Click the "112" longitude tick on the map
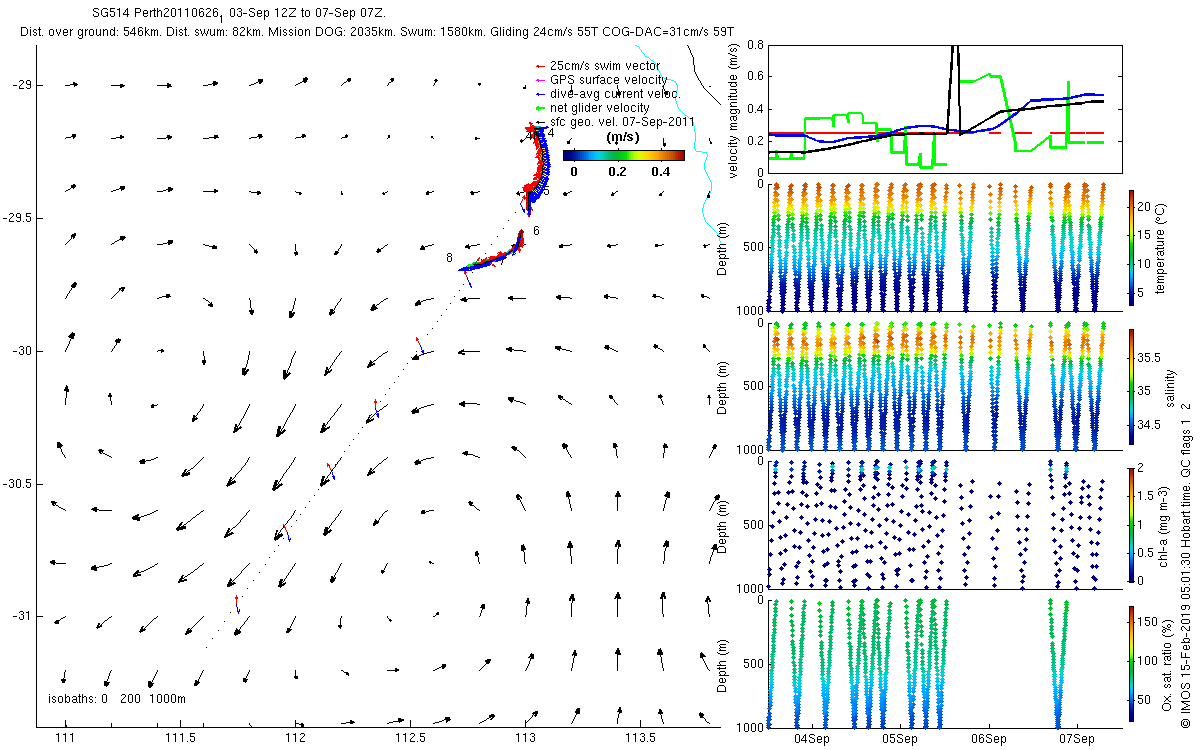This screenshot has width=1200, height=750. coord(296,738)
